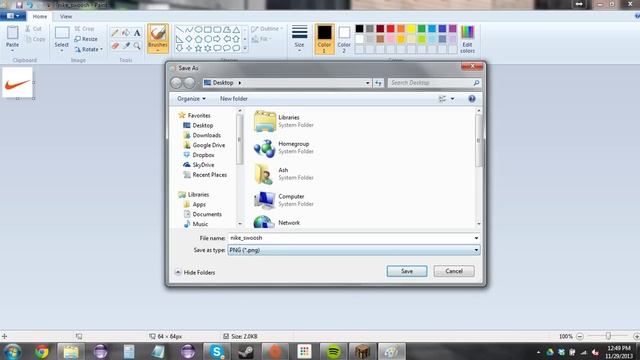This screenshot has width=640, height=360.
Task: Click the refresh button beside address bar
Action: [378, 83]
